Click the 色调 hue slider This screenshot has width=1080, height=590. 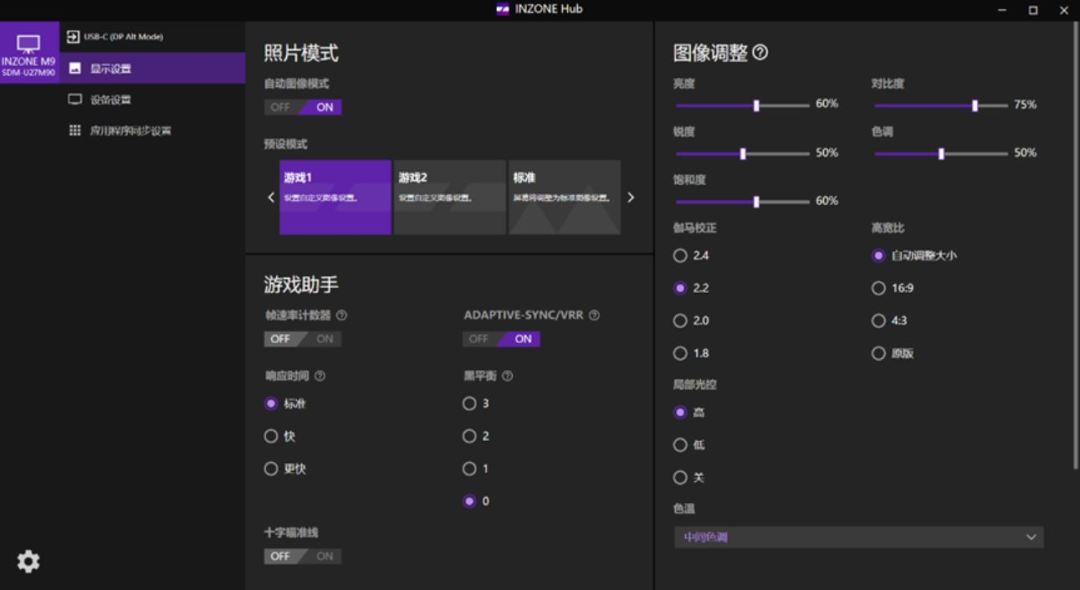(941, 154)
